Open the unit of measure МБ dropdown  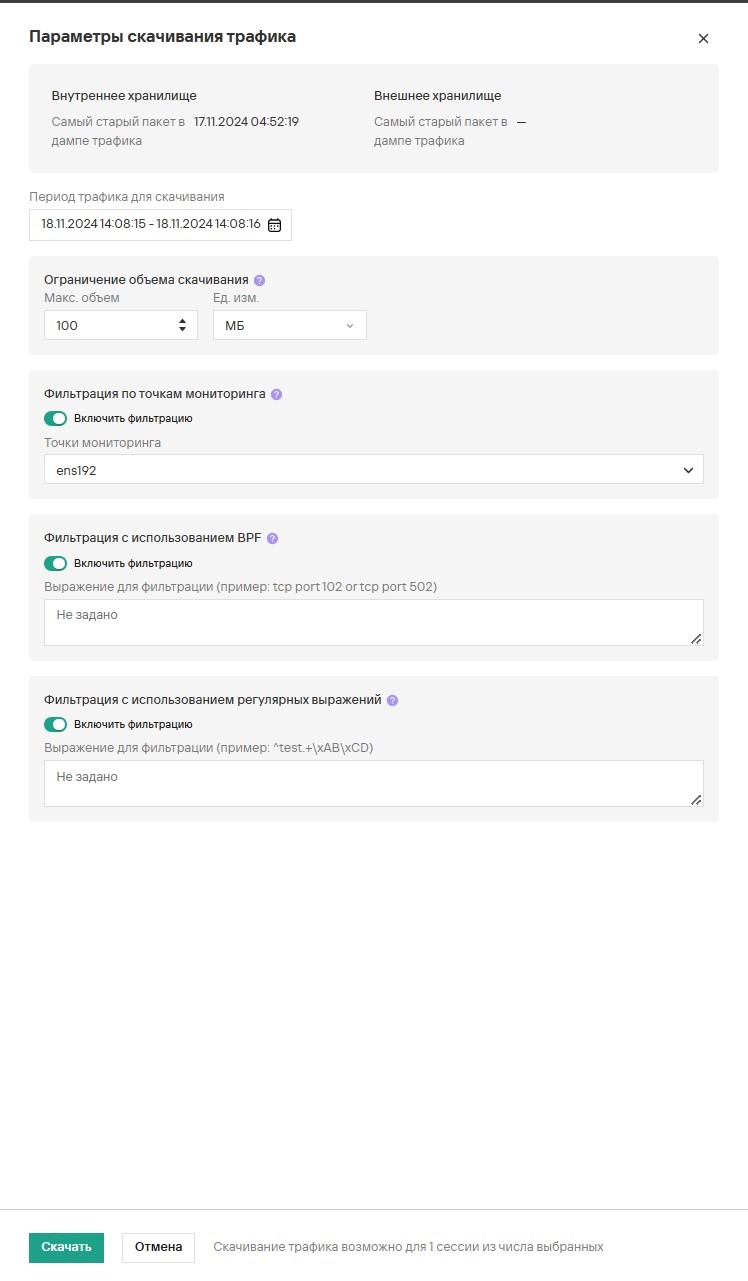tap(290, 325)
